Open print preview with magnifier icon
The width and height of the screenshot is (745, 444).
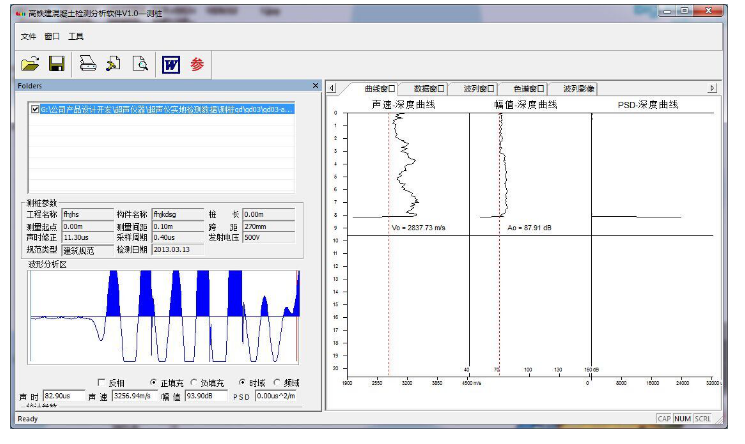pyautogui.click(x=141, y=64)
